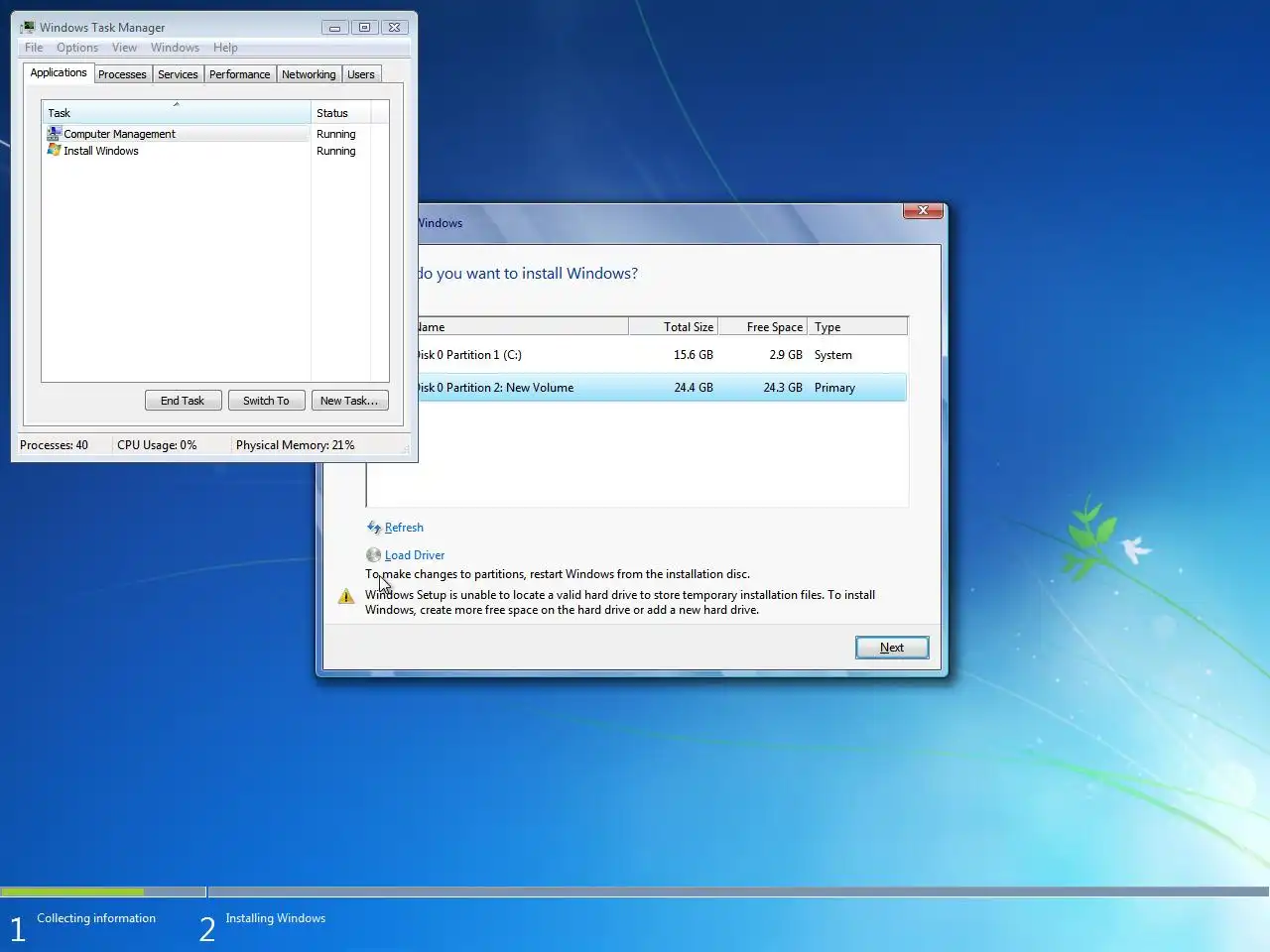Screen dimensions: 1270x952
Task: Click the Computer Management task icon
Action: [x=54, y=133]
